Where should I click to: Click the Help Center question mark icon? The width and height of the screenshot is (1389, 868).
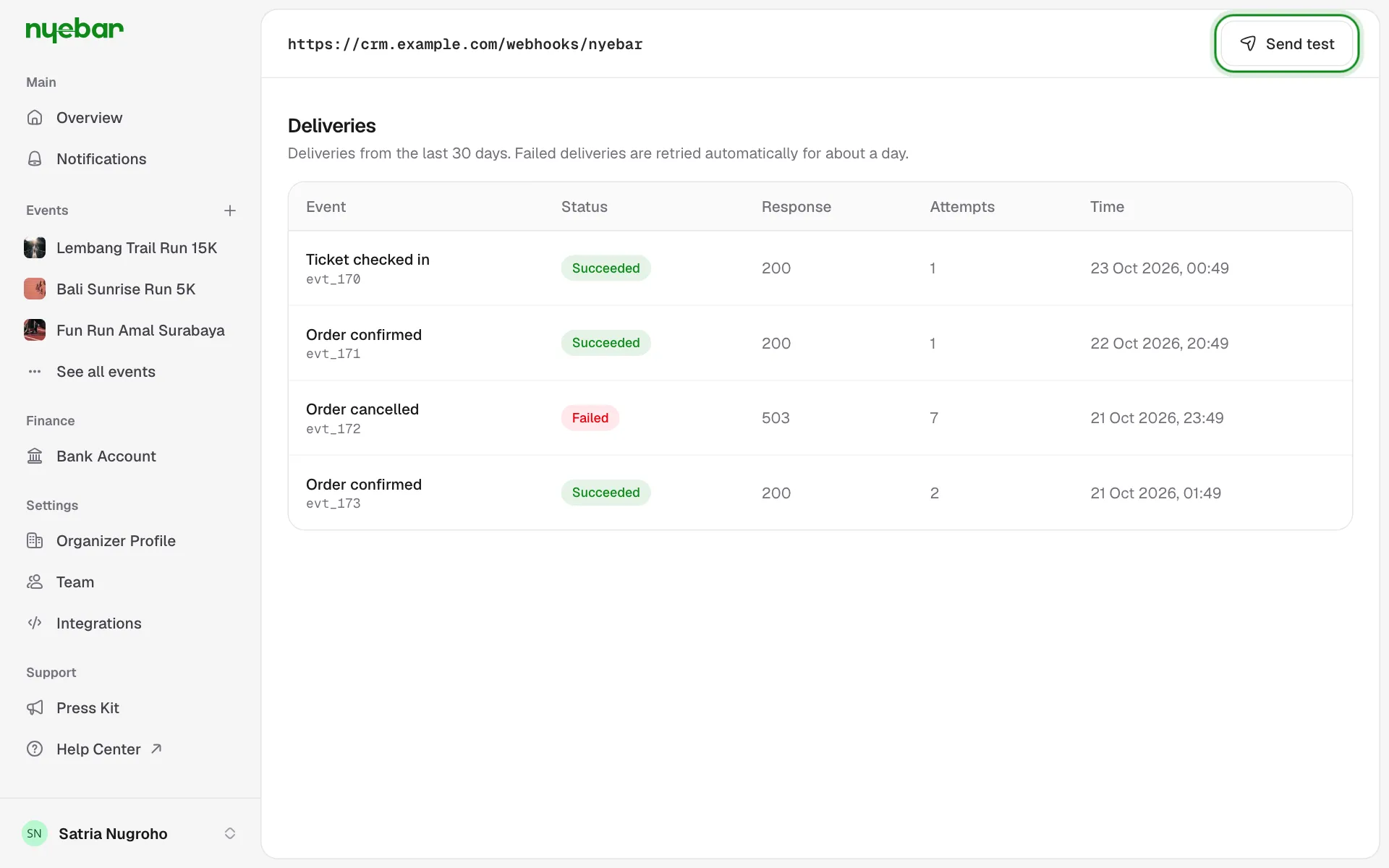35,749
